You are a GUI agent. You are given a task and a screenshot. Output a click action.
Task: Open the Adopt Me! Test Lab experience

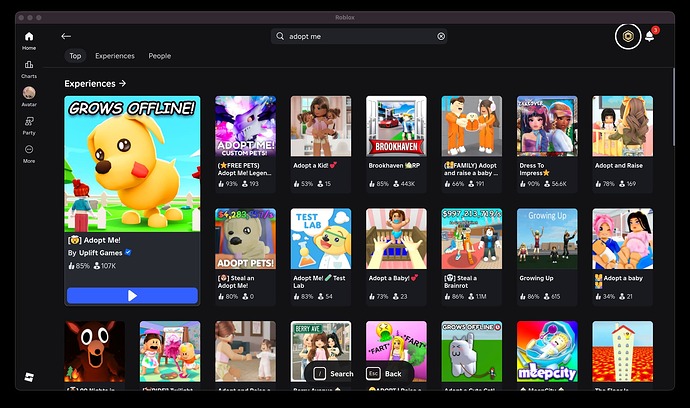click(x=321, y=257)
